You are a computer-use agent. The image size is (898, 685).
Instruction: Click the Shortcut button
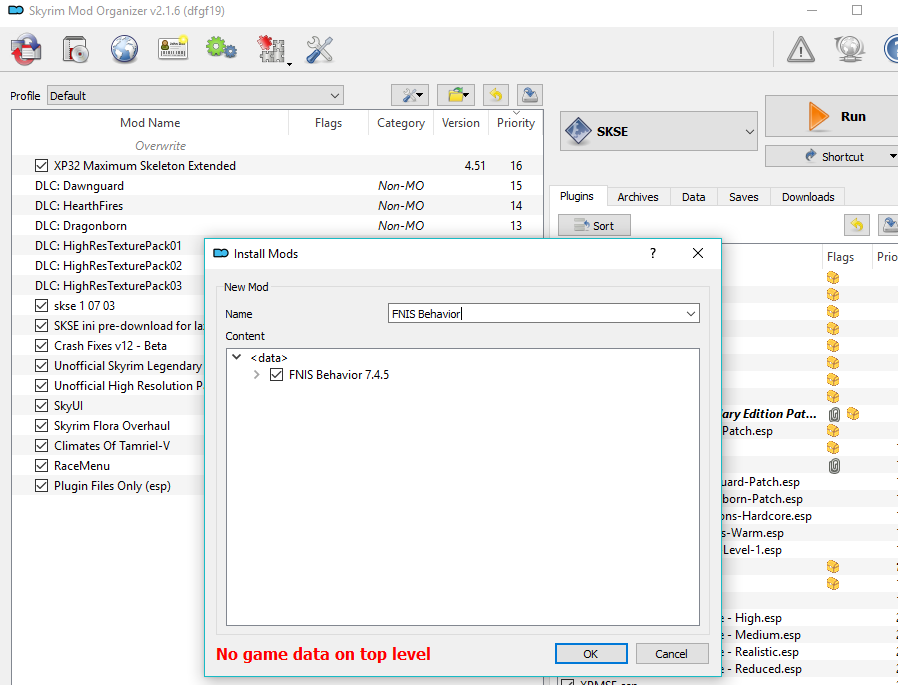832,156
